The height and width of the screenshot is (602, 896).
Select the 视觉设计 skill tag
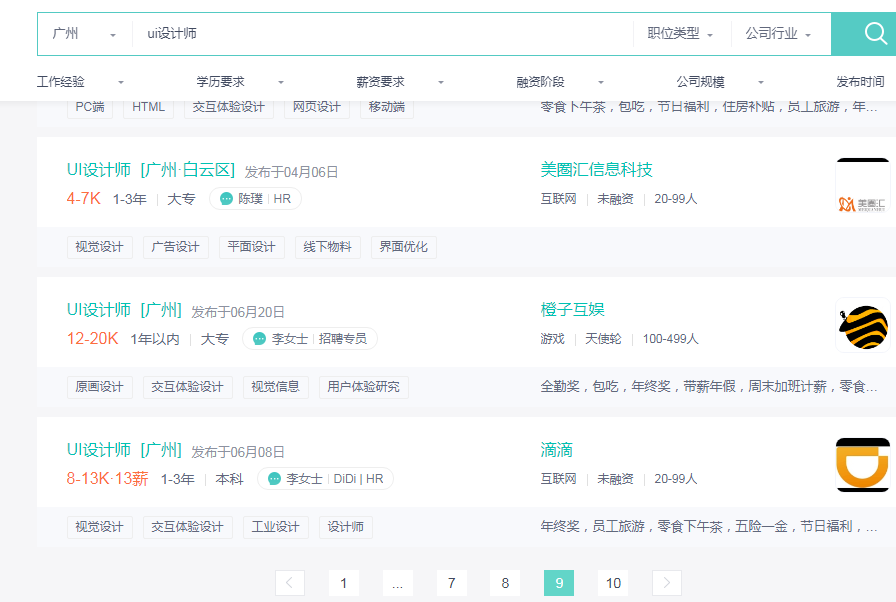(x=99, y=246)
